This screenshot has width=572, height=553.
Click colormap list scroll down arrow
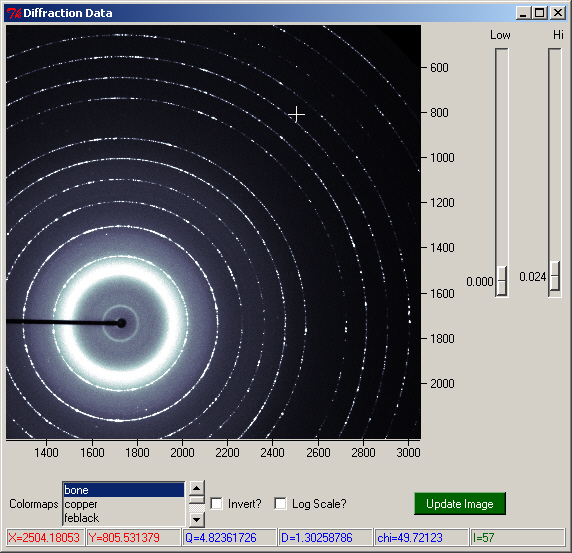197,519
